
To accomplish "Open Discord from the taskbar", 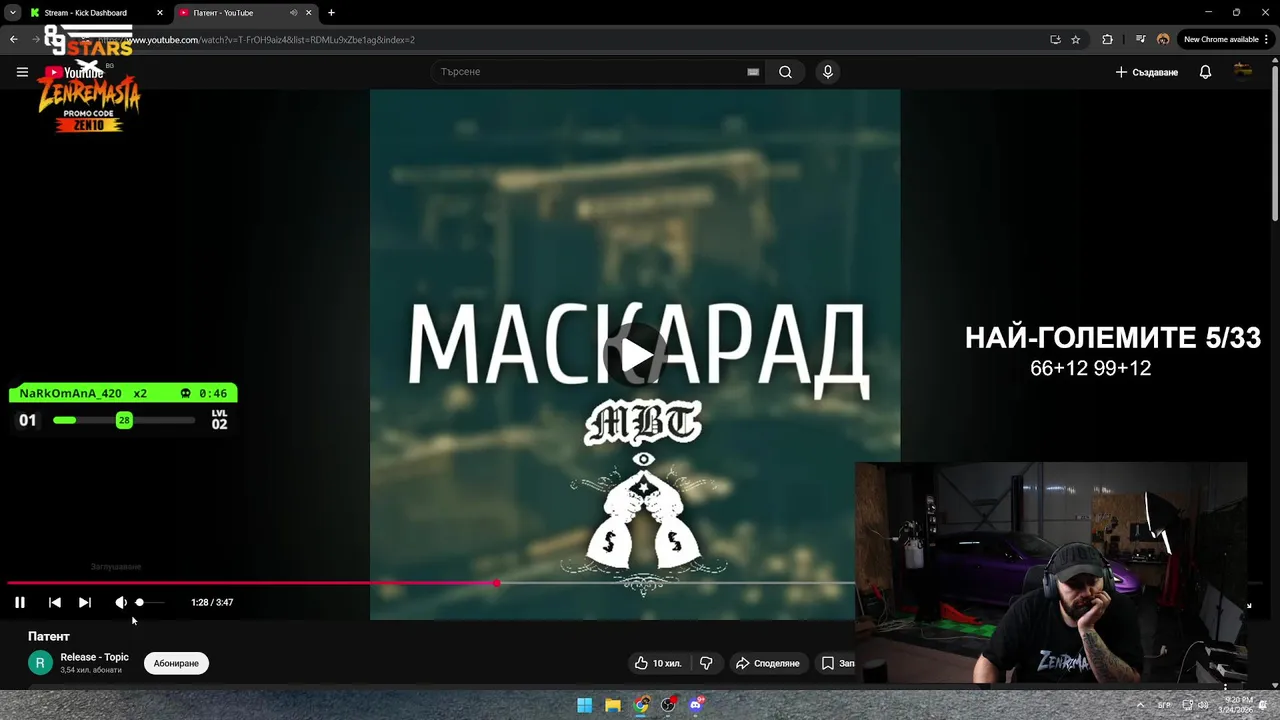I will coord(696,705).
